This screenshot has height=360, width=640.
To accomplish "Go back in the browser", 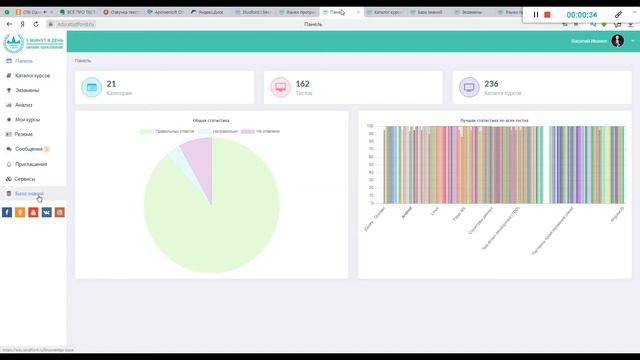I will 9,24.
